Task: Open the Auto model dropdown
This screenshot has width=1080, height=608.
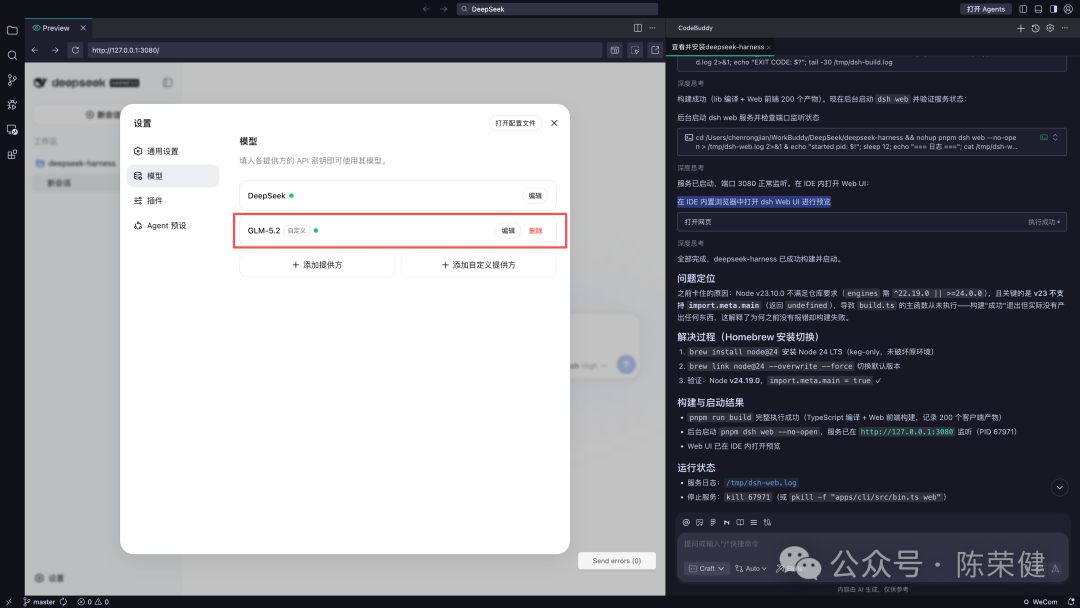Action: 751,569
